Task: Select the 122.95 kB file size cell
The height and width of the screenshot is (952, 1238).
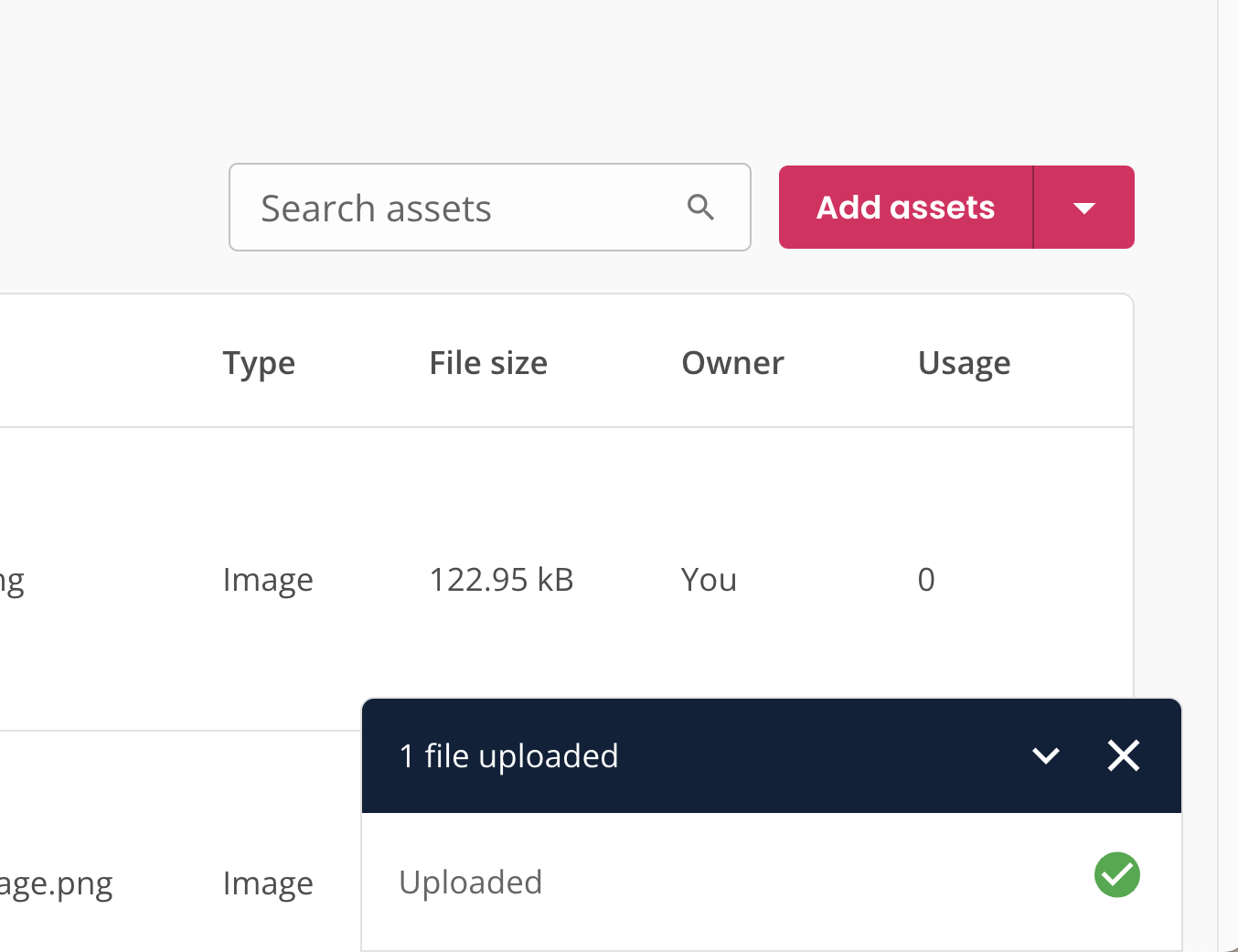Action: coord(501,580)
